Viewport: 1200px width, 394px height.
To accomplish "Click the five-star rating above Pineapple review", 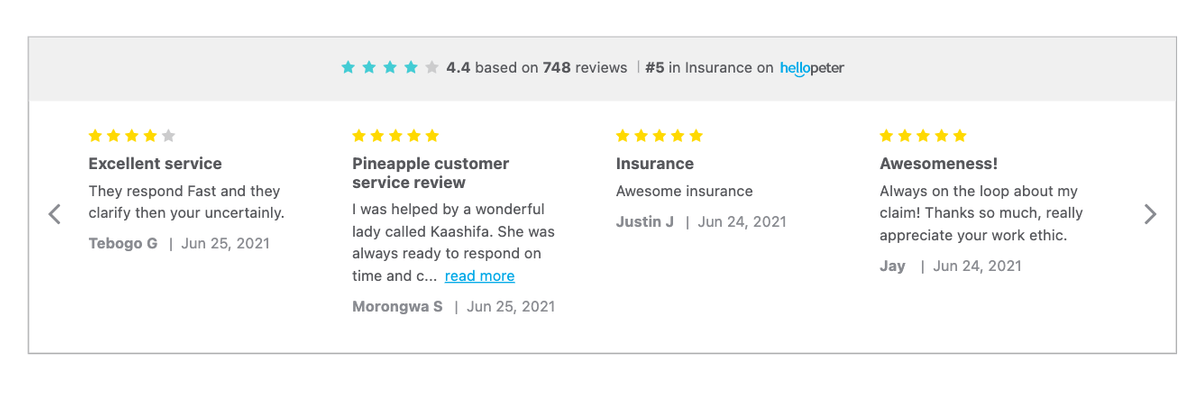I will click(x=396, y=136).
